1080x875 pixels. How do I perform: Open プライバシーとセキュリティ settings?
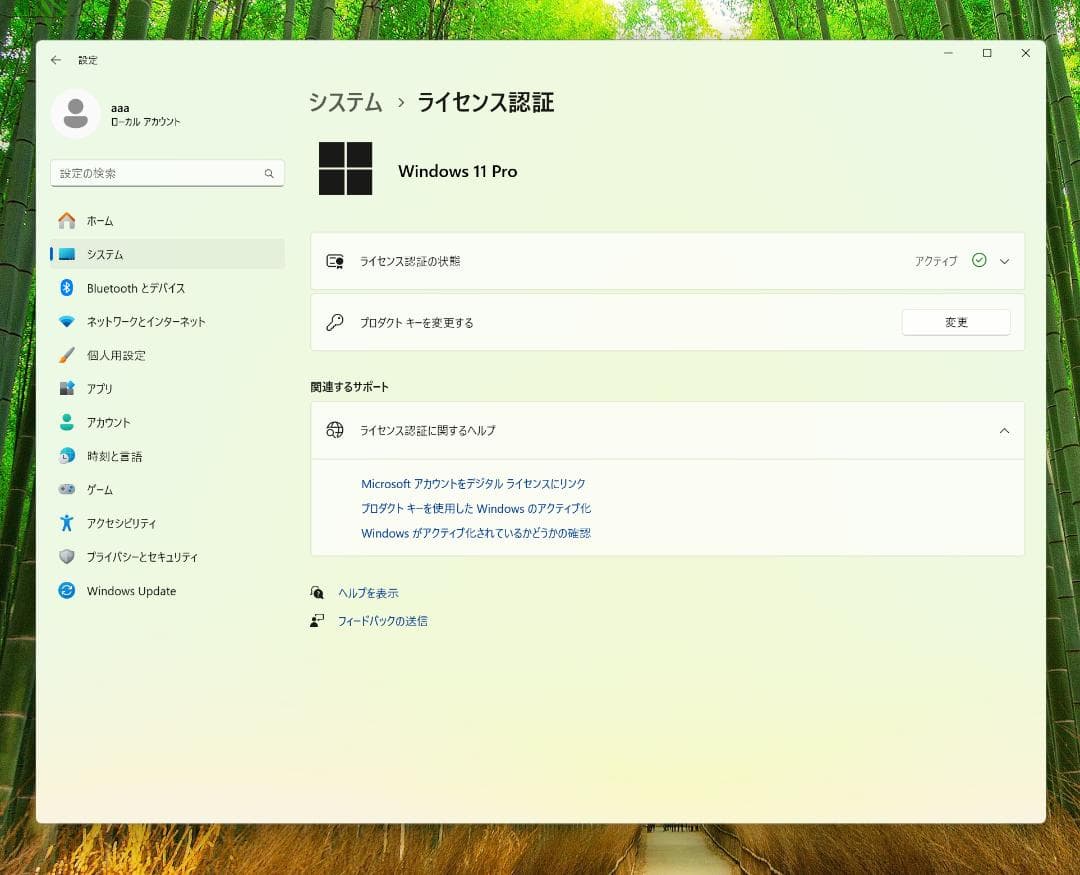click(141, 557)
